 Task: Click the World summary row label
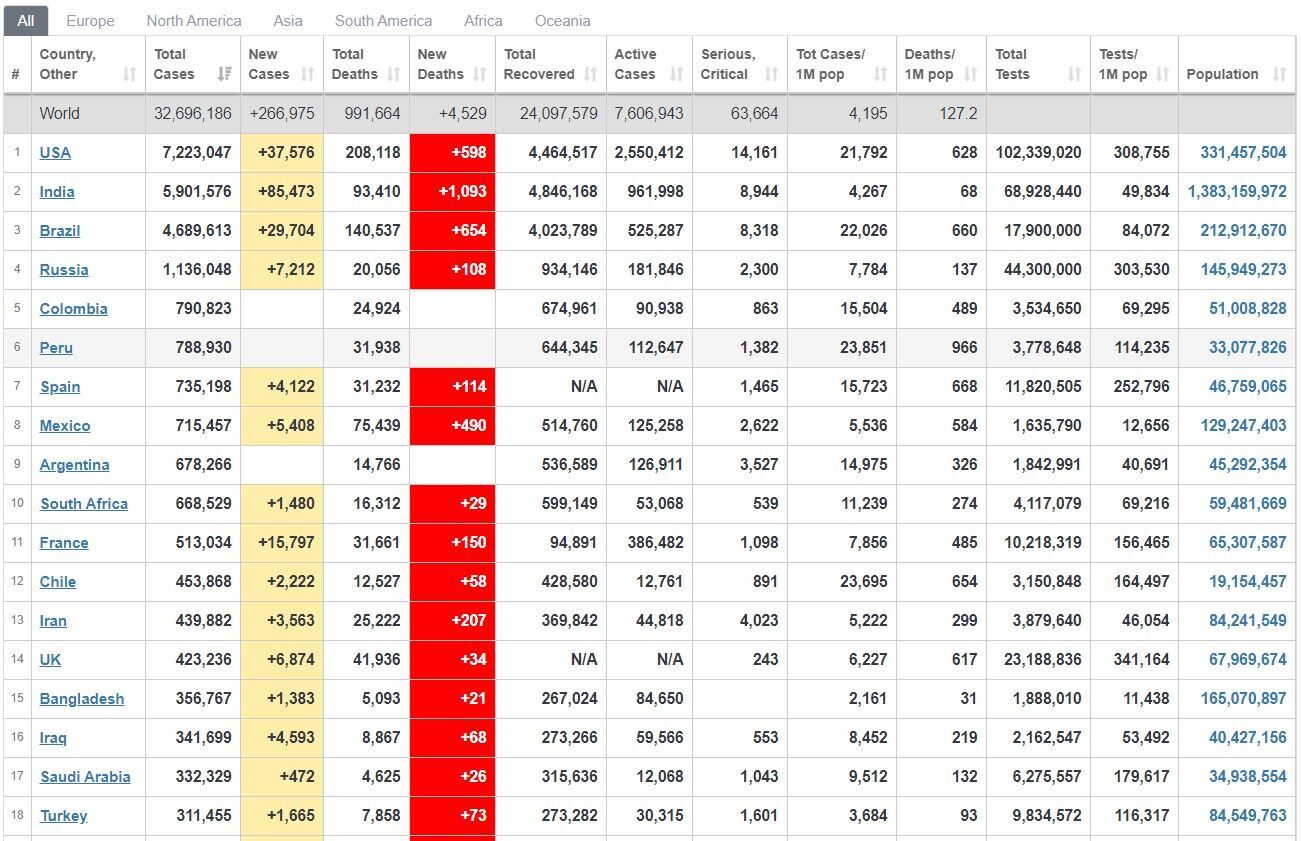[60, 114]
